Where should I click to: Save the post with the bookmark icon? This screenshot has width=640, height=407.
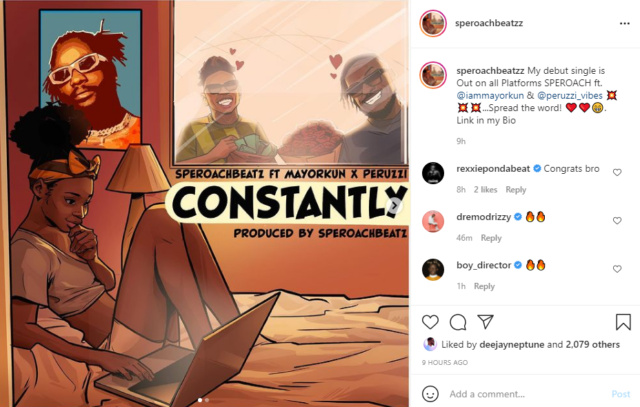(x=623, y=322)
